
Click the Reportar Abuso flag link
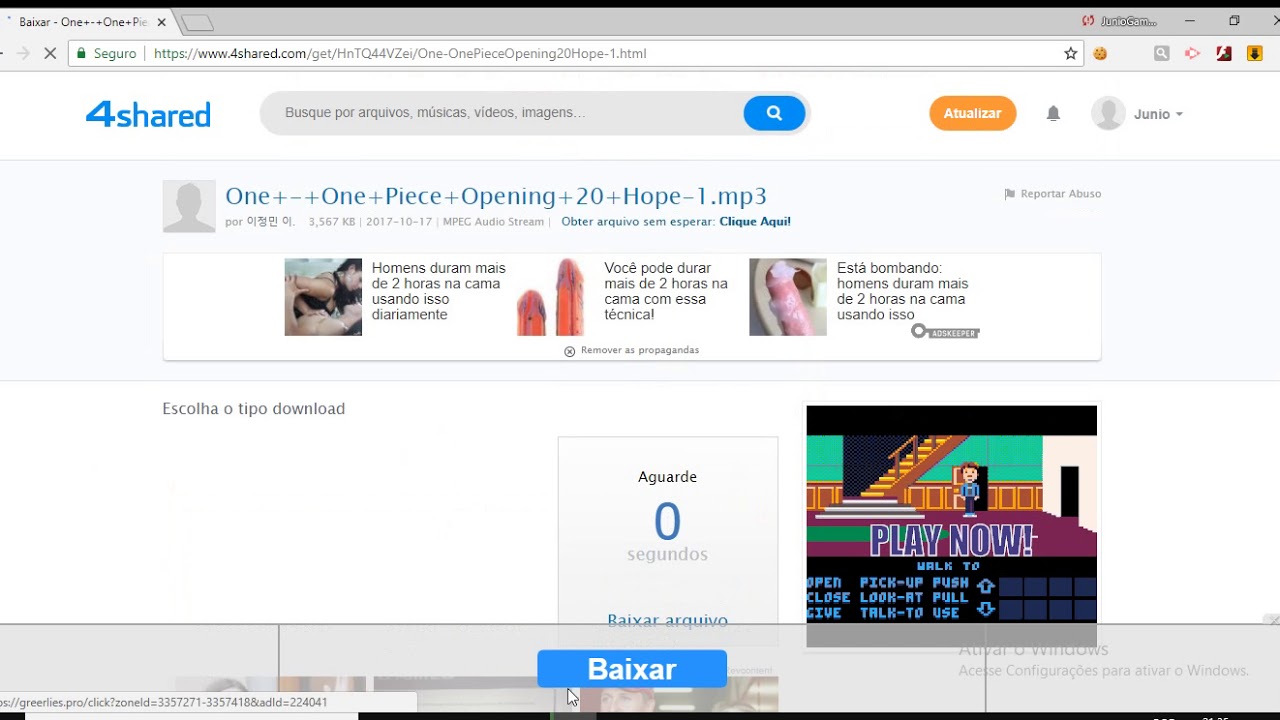(x=1053, y=194)
